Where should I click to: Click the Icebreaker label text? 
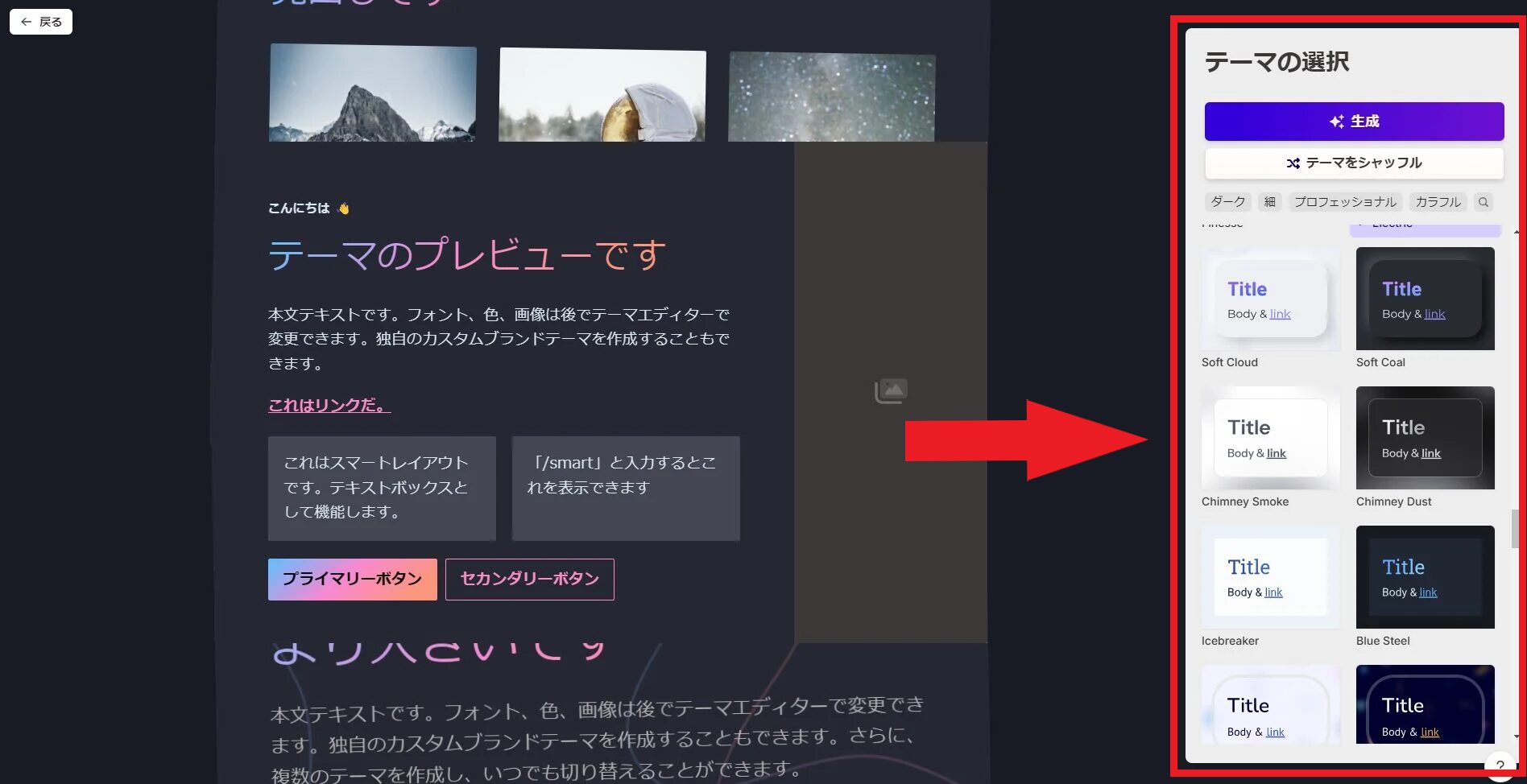coord(1230,641)
